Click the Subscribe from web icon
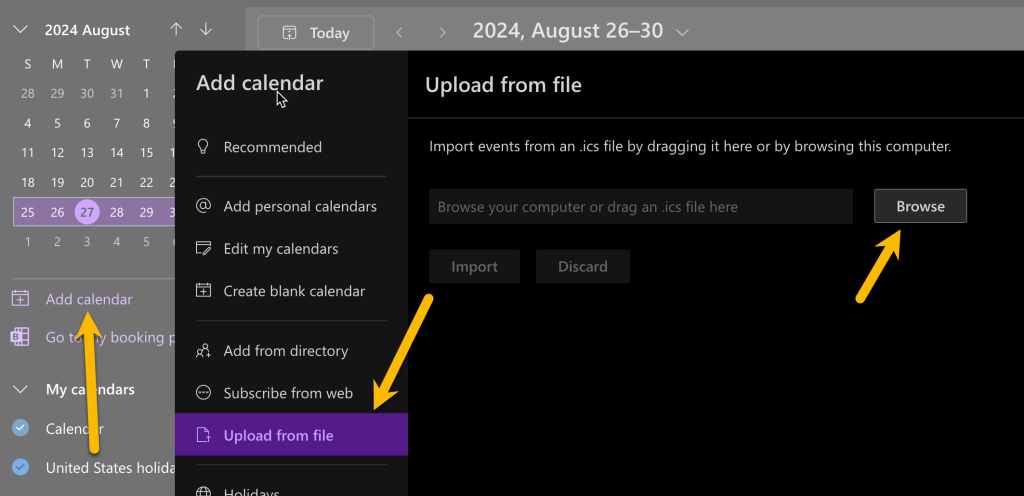The image size is (1024, 496). tap(204, 393)
